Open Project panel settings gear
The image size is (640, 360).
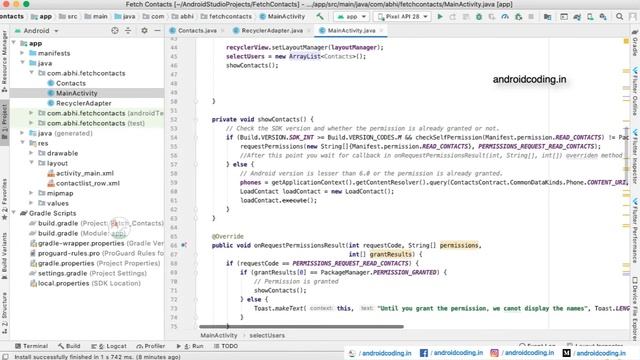[144, 31]
